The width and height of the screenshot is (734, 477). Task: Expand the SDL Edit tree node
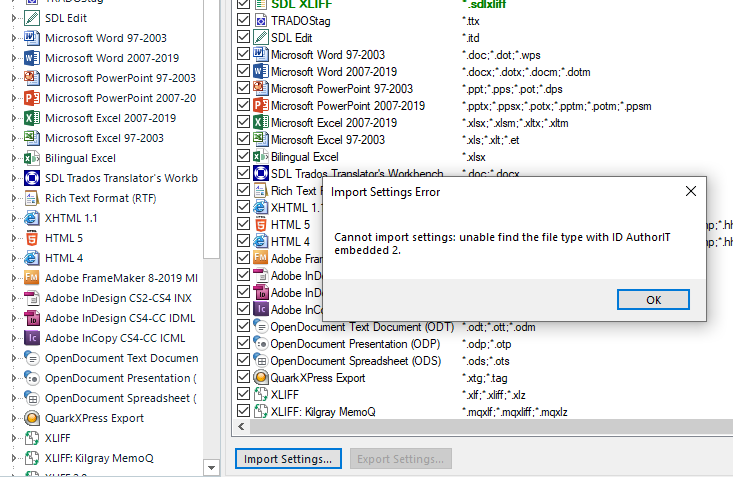tap(14, 18)
